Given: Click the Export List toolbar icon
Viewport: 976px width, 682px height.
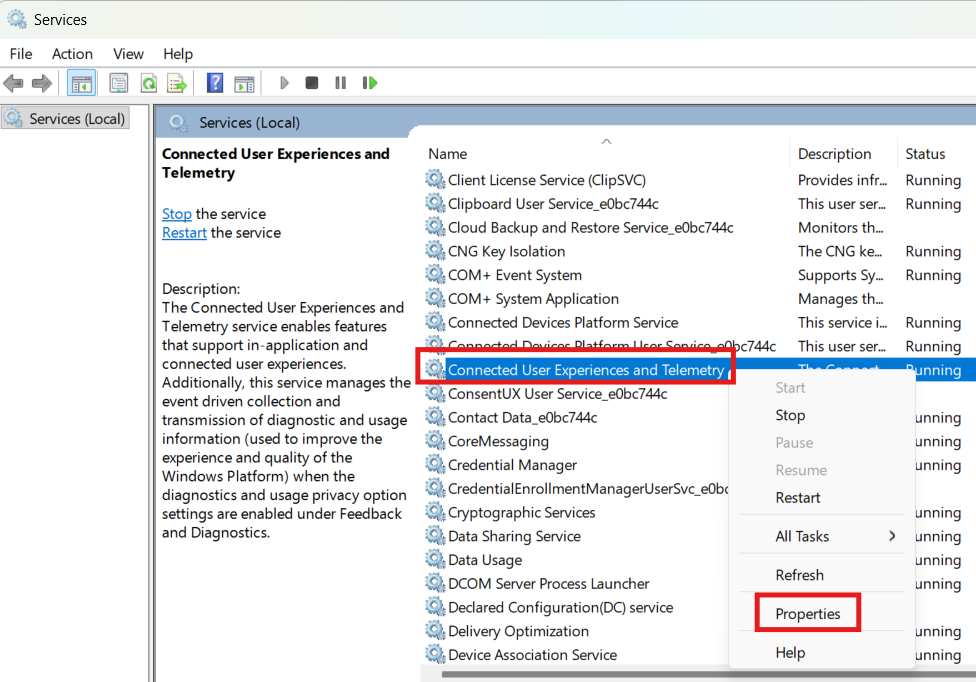Looking at the screenshot, I should tap(177, 83).
